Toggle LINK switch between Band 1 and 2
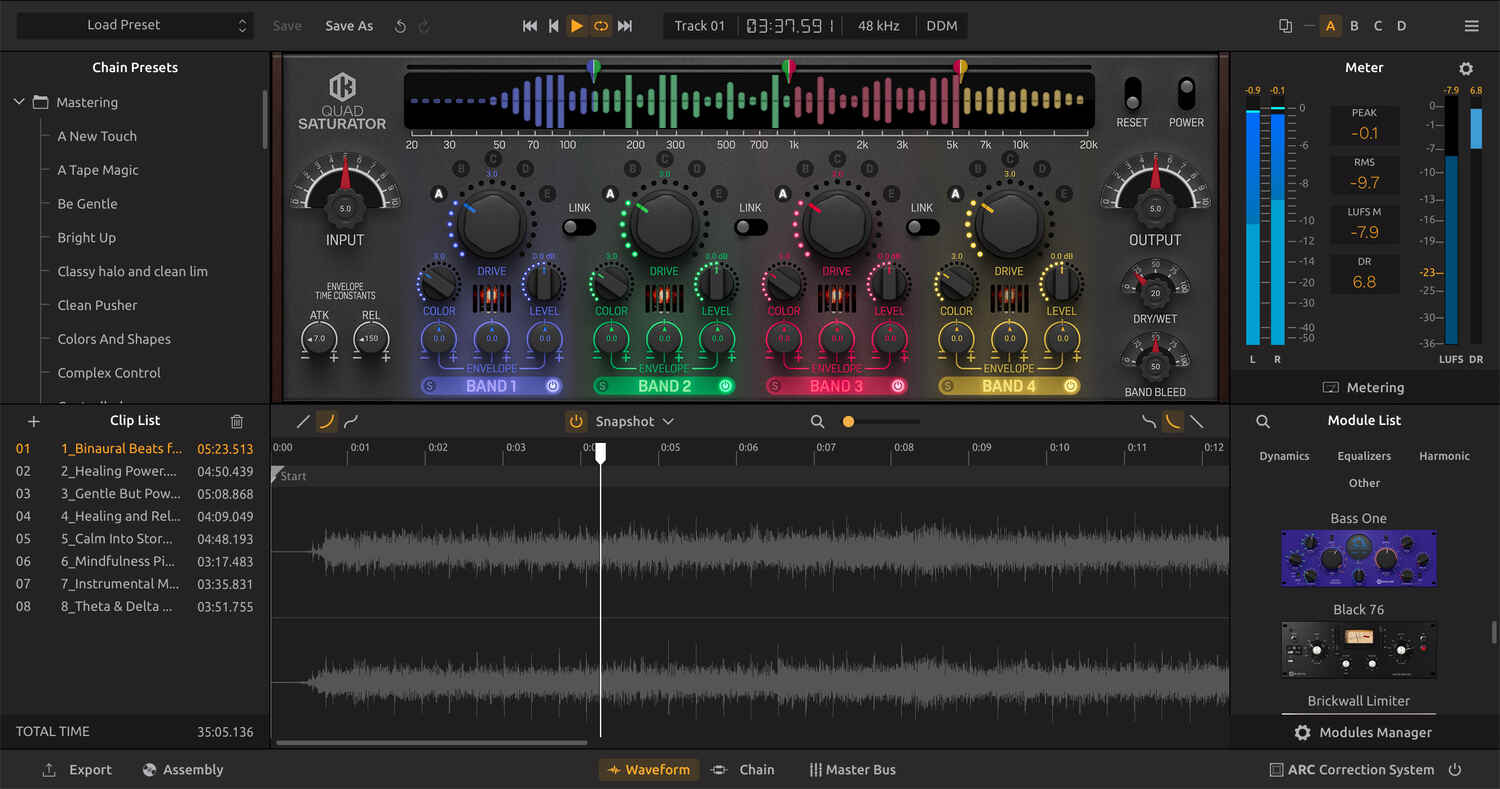The width and height of the screenshot is (1500, 789). point(579,227)
